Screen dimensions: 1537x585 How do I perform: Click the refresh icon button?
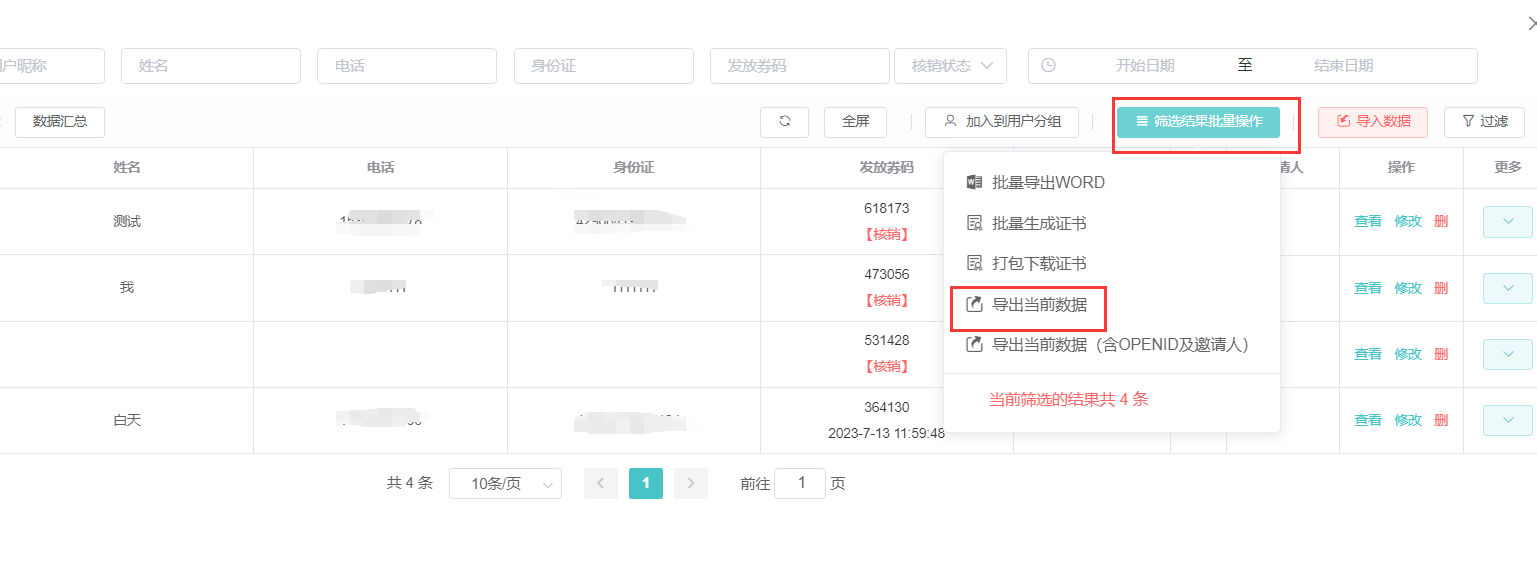[785, 122]
